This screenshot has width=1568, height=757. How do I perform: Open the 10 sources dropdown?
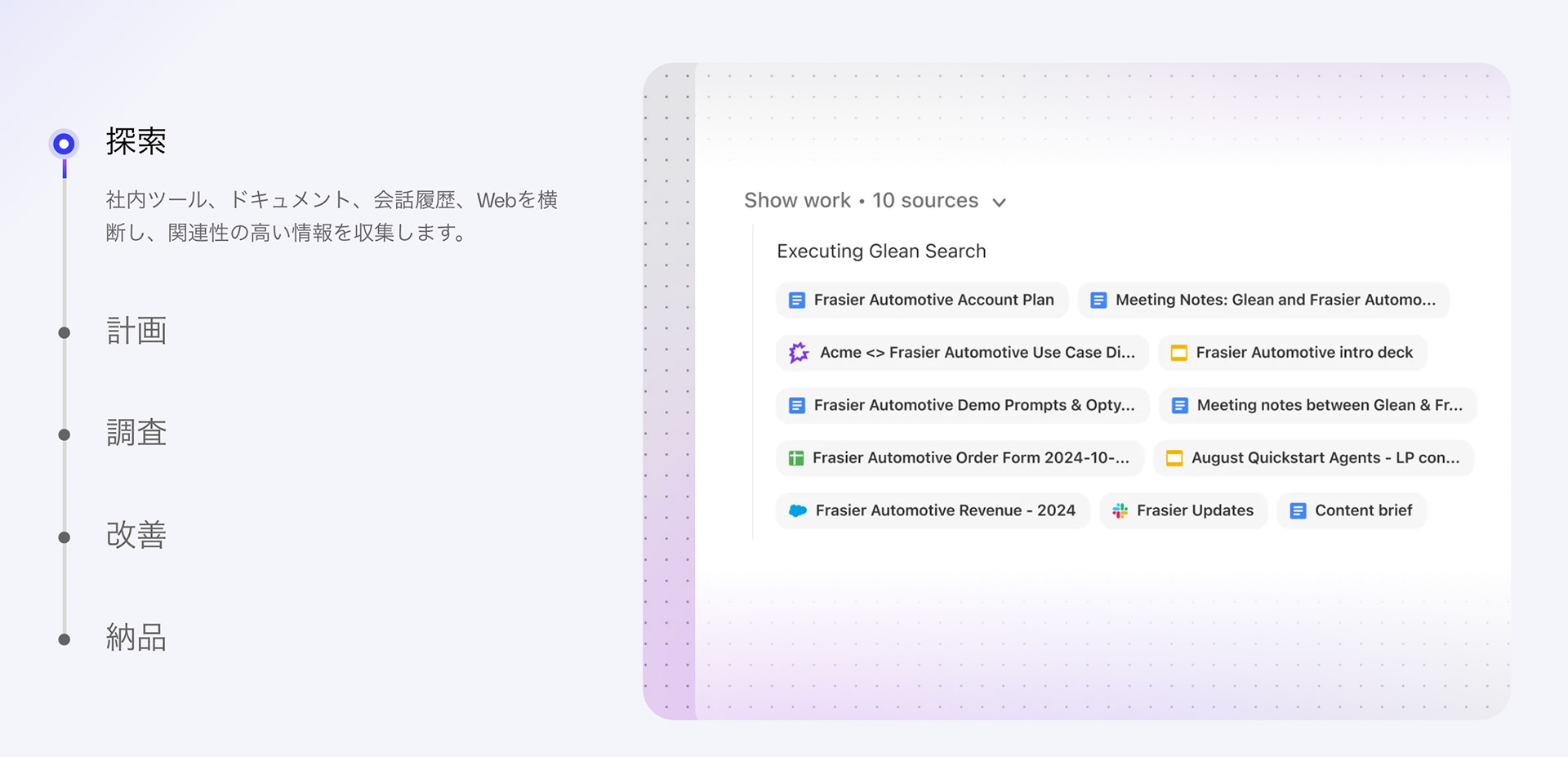[x=925, y=200]
